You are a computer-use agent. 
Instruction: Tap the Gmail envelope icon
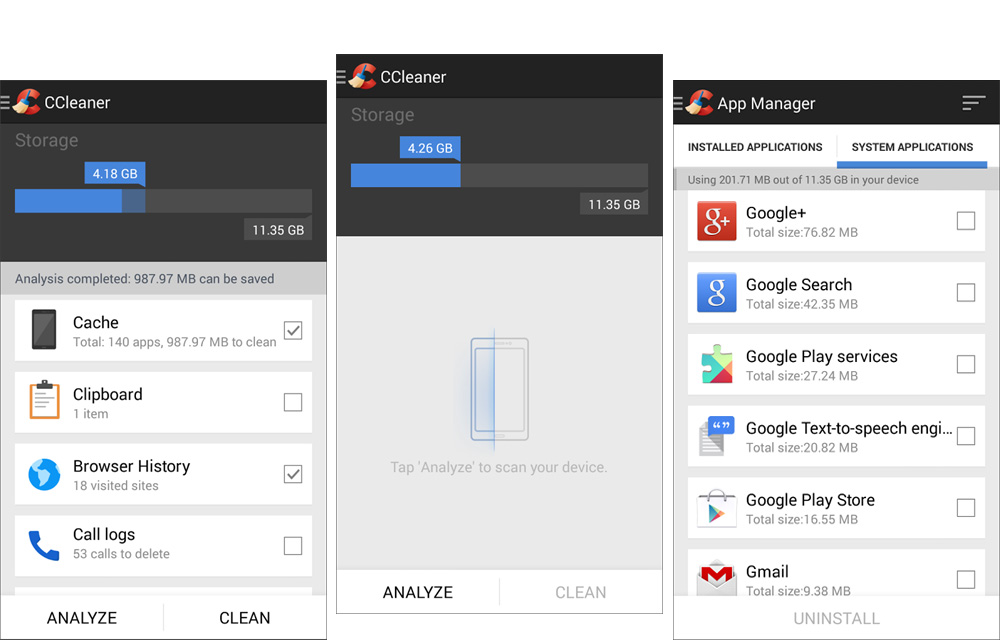tap(716, 577)
